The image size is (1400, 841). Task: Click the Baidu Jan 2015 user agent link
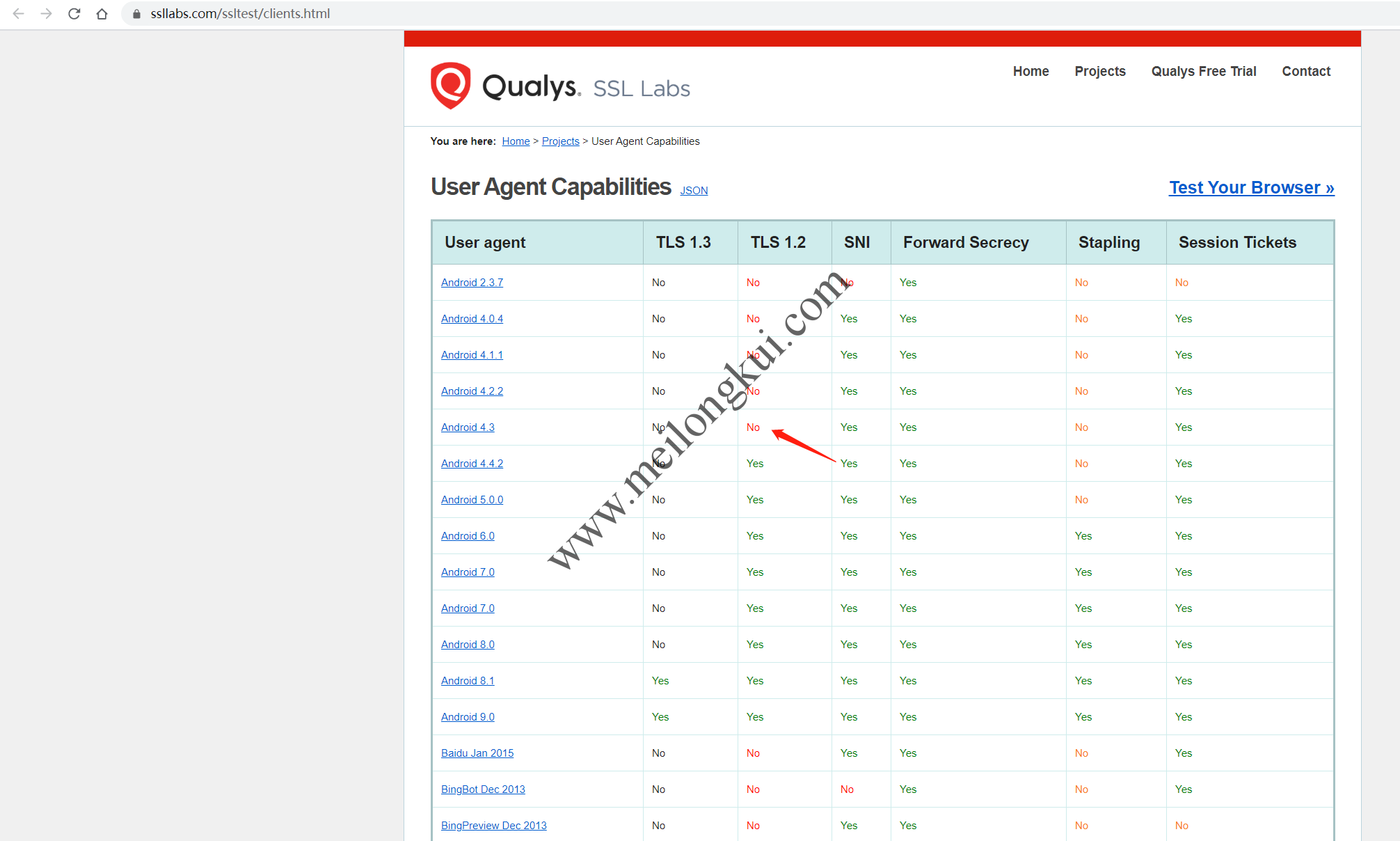click(476, 753)
